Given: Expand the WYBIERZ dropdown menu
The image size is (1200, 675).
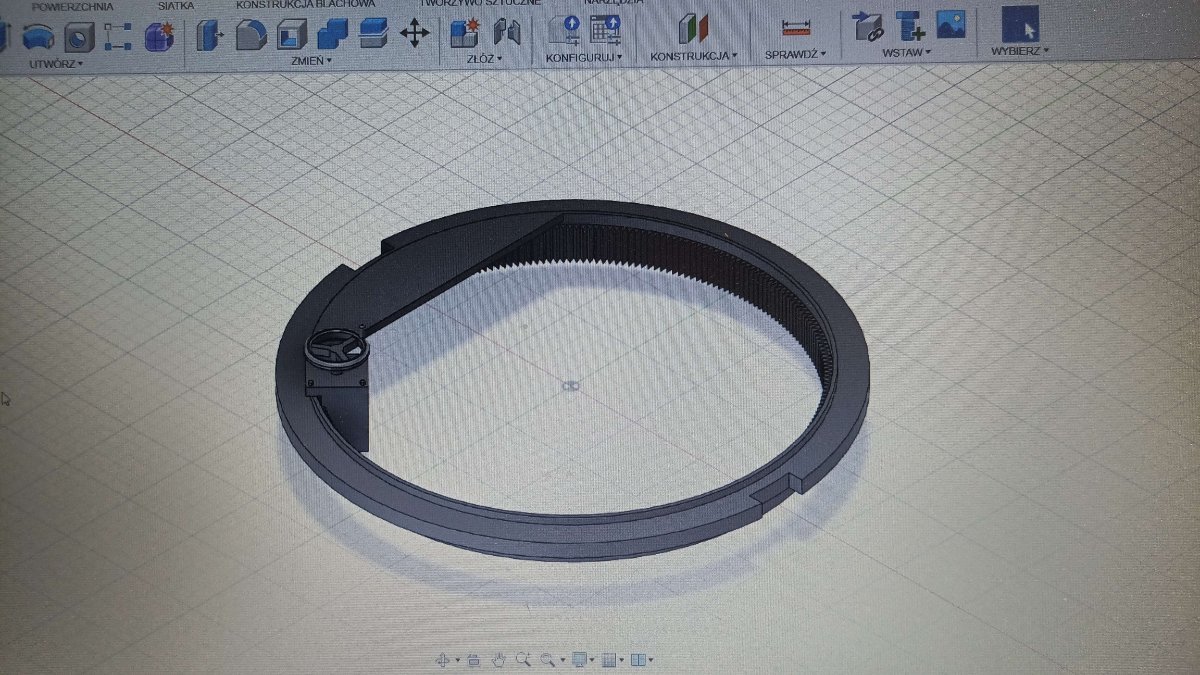Looking at the screenshot, I should (x=1020, y=50).
